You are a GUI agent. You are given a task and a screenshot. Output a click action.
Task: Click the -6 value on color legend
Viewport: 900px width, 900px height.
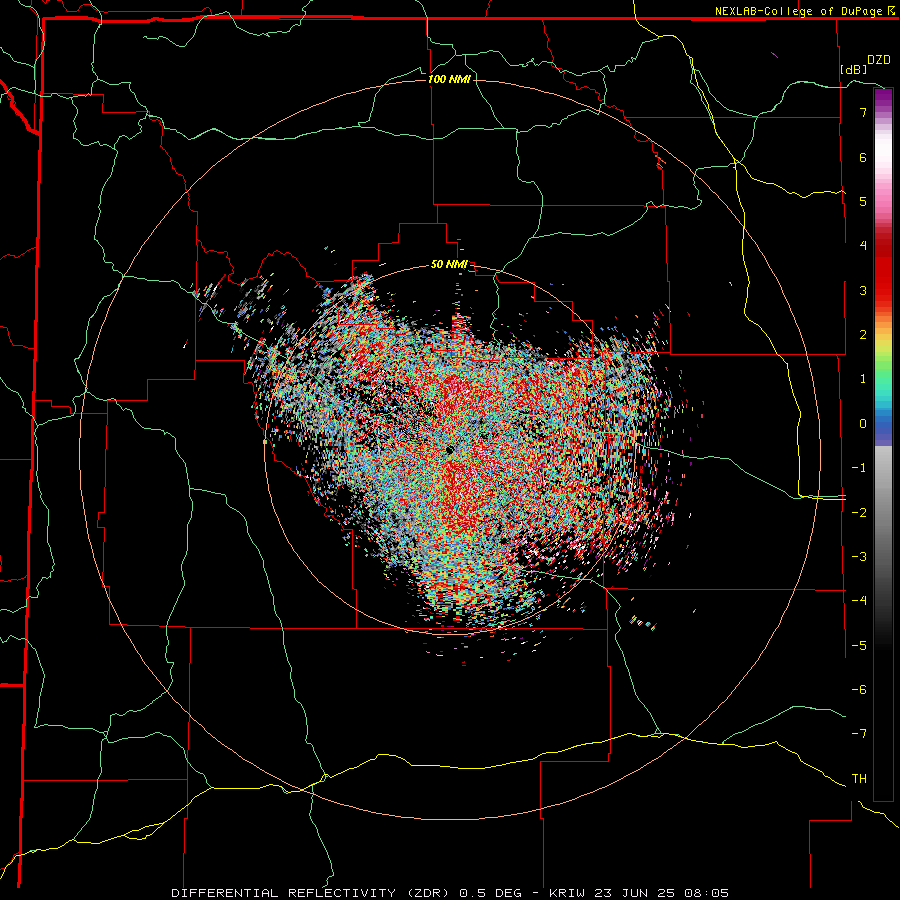coord(859,690)
